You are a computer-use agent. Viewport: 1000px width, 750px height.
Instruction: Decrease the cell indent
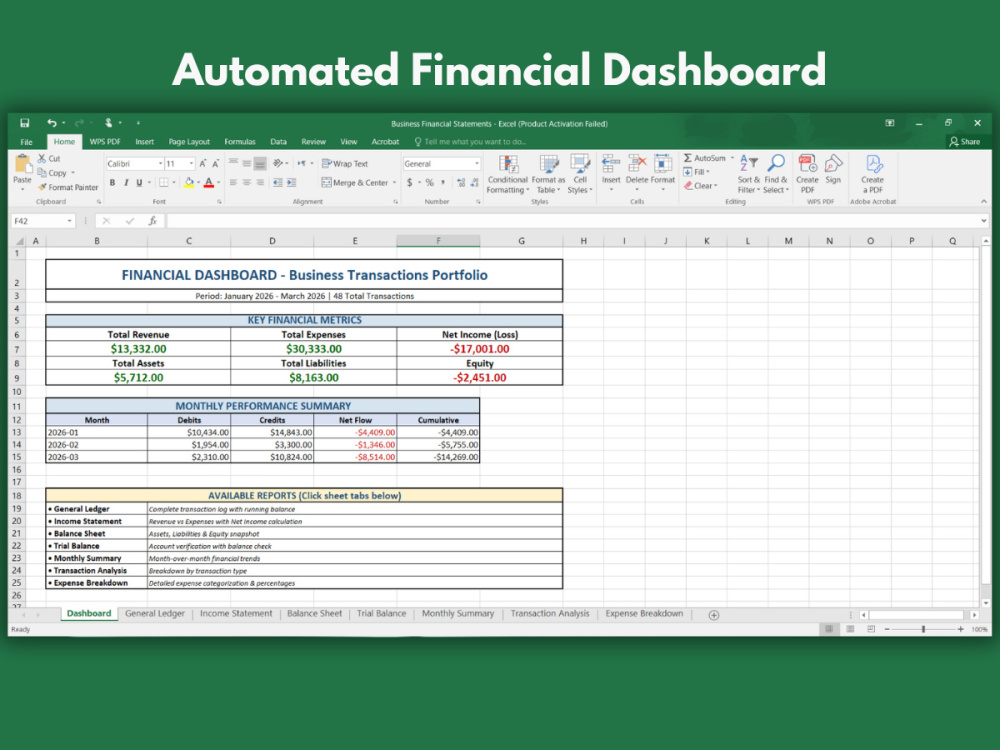pyautogui.click(x=278, y=183)
